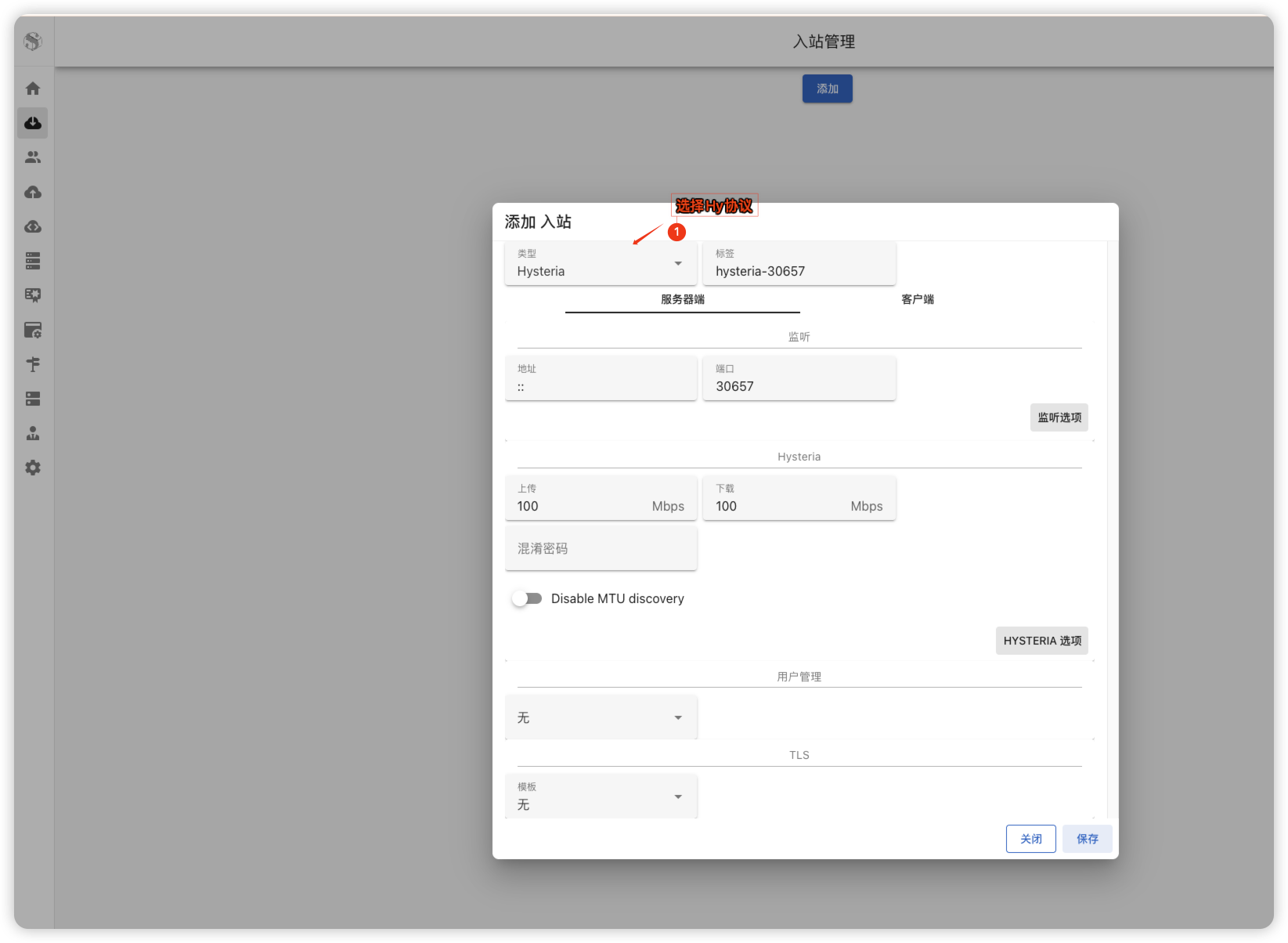
Task: Click the admin user icon in sidebar
Action: pos(33,433)
